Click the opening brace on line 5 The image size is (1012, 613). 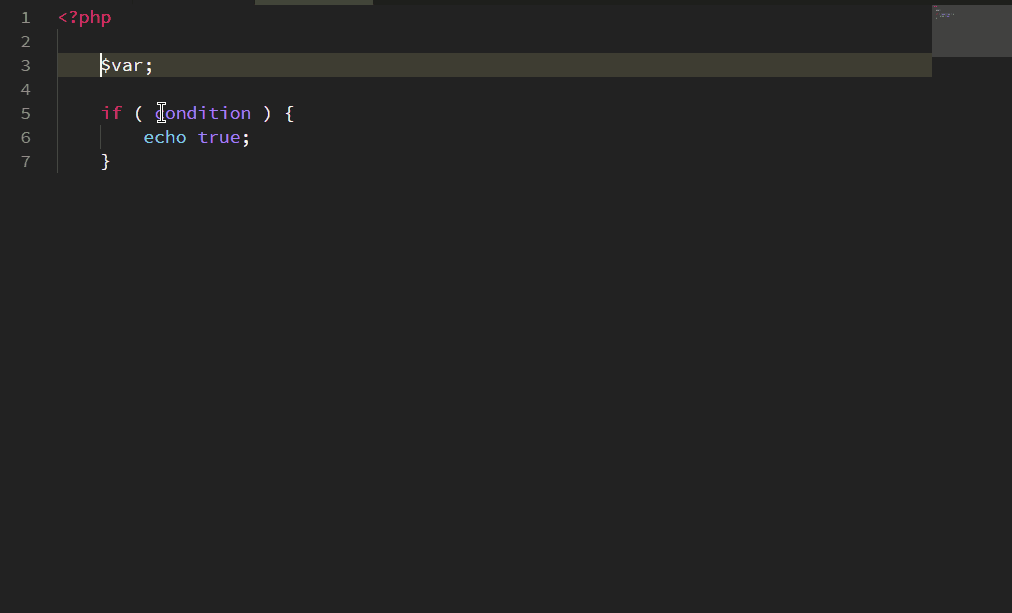(288, 113)
